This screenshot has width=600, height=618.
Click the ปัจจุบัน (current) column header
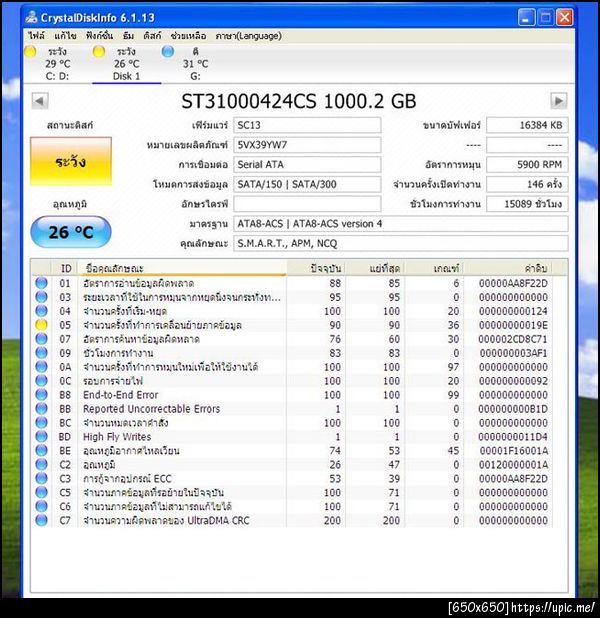[x=316, y=268]
